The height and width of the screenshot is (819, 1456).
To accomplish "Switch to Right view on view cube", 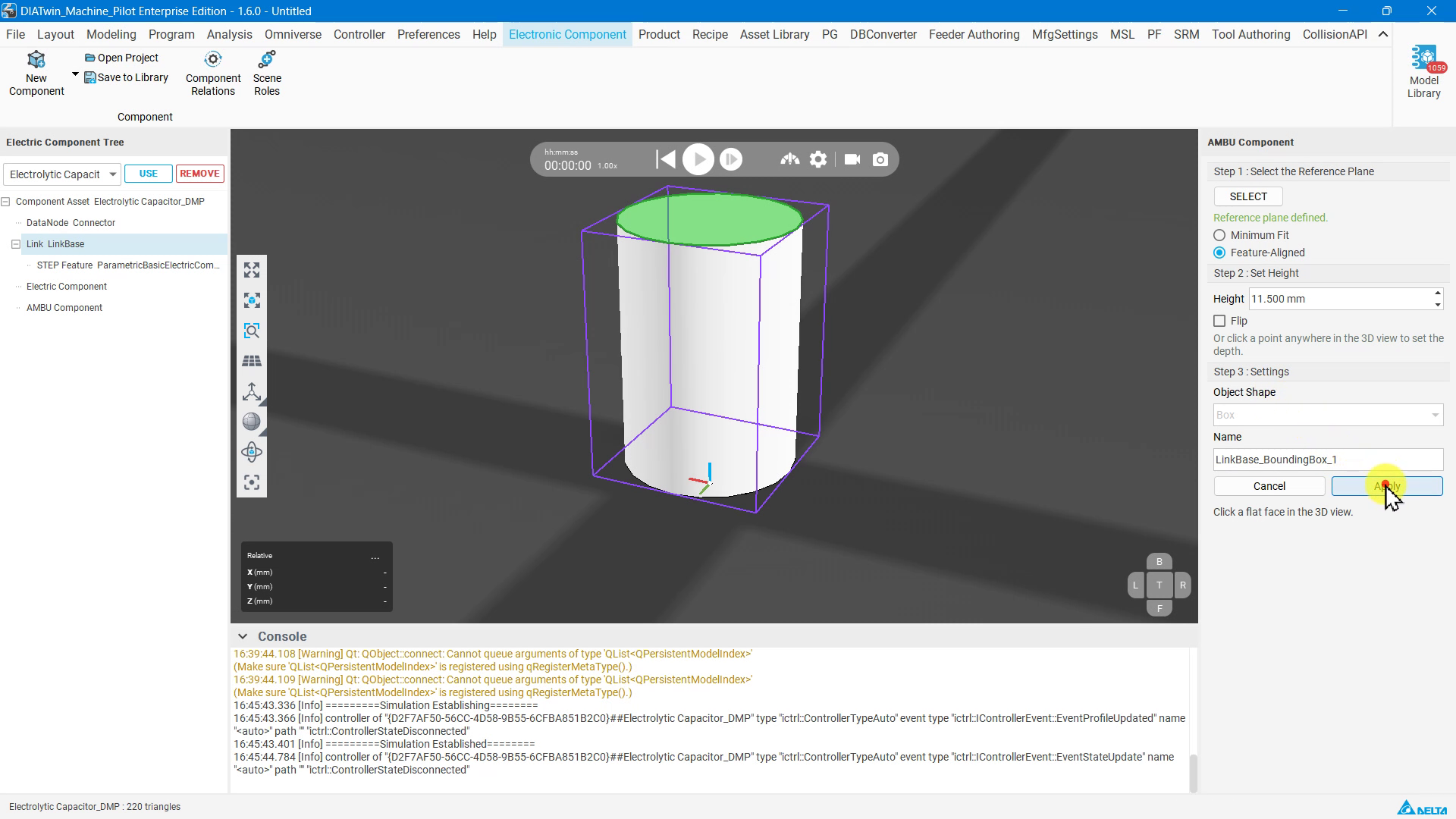I will pos(1182,585).
